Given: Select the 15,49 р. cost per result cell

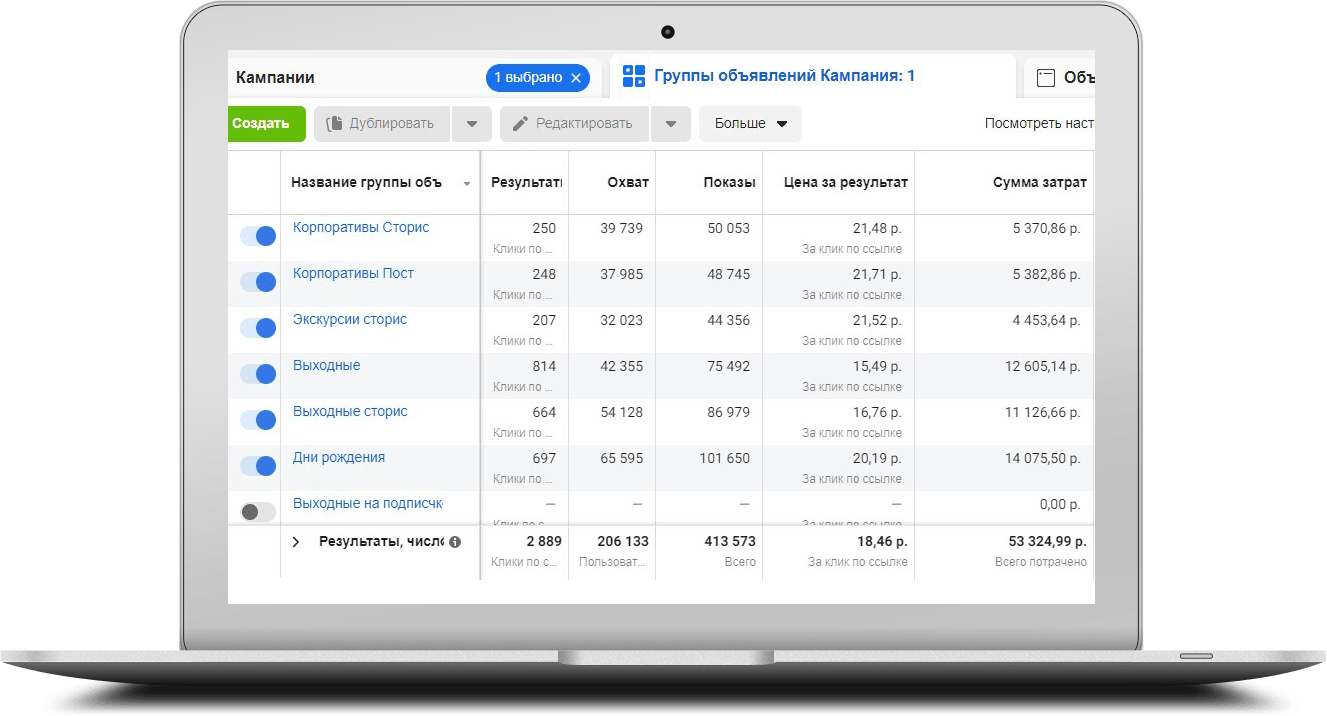Looking at the screenshot, I should pos(876,366).
